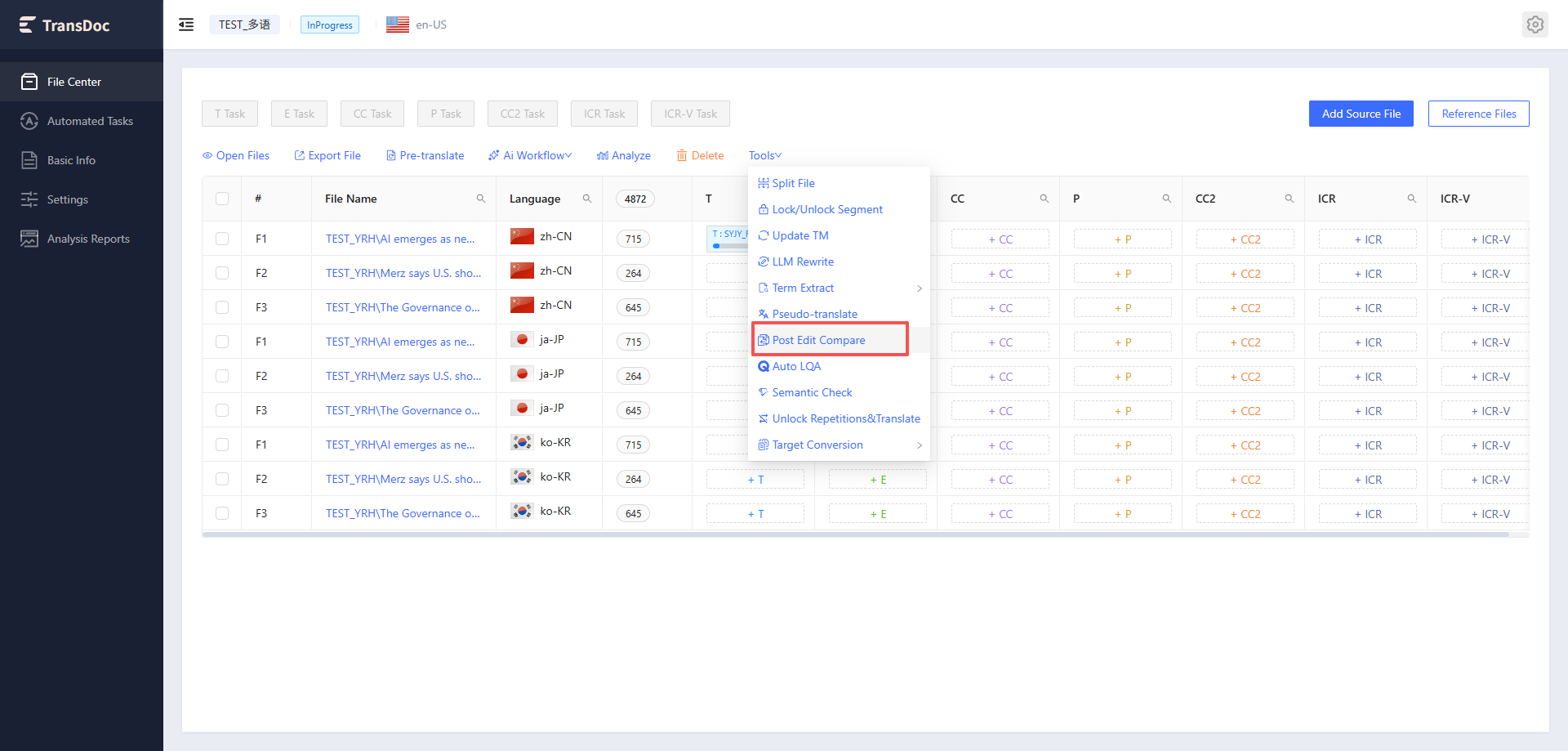Click the Automated Tasks sidebar icon
The width and height of the screenshot is (1568, 751).
click(x=29, y=121)
